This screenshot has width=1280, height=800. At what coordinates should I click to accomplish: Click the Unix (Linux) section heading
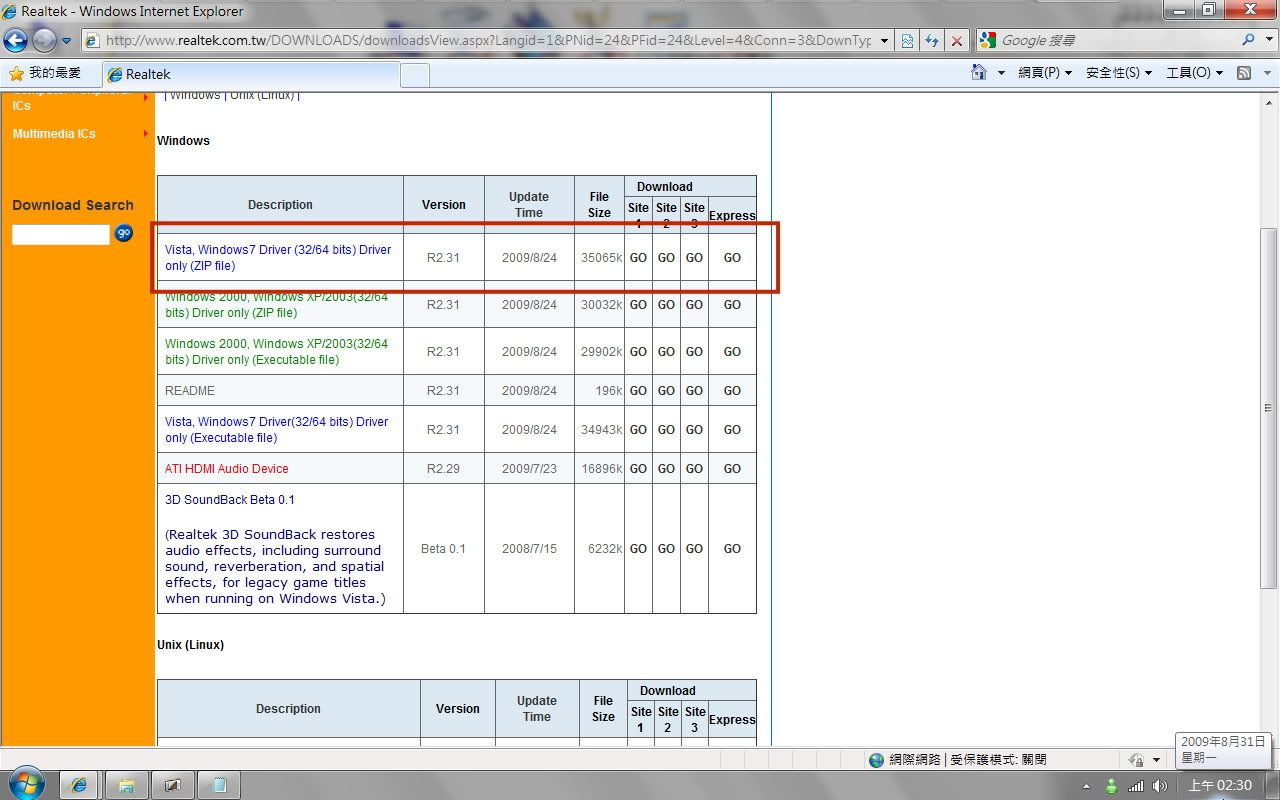pyautogui.click(x=190, y=645)
